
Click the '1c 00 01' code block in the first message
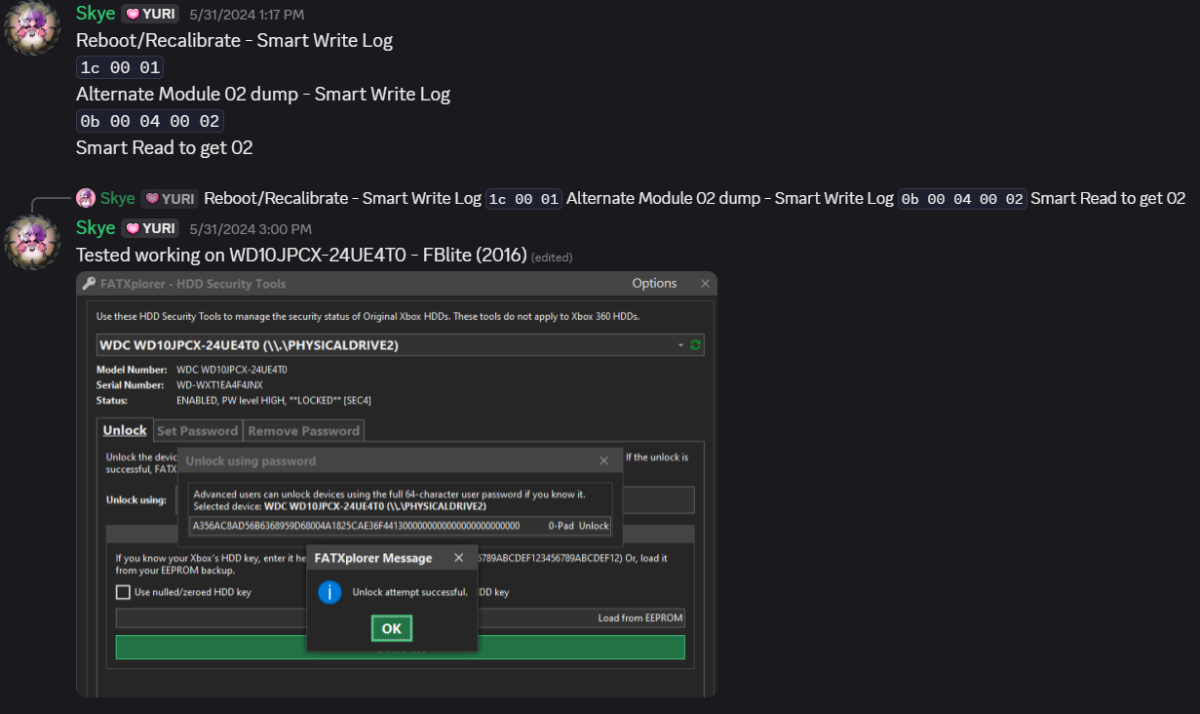click(120, 68)
